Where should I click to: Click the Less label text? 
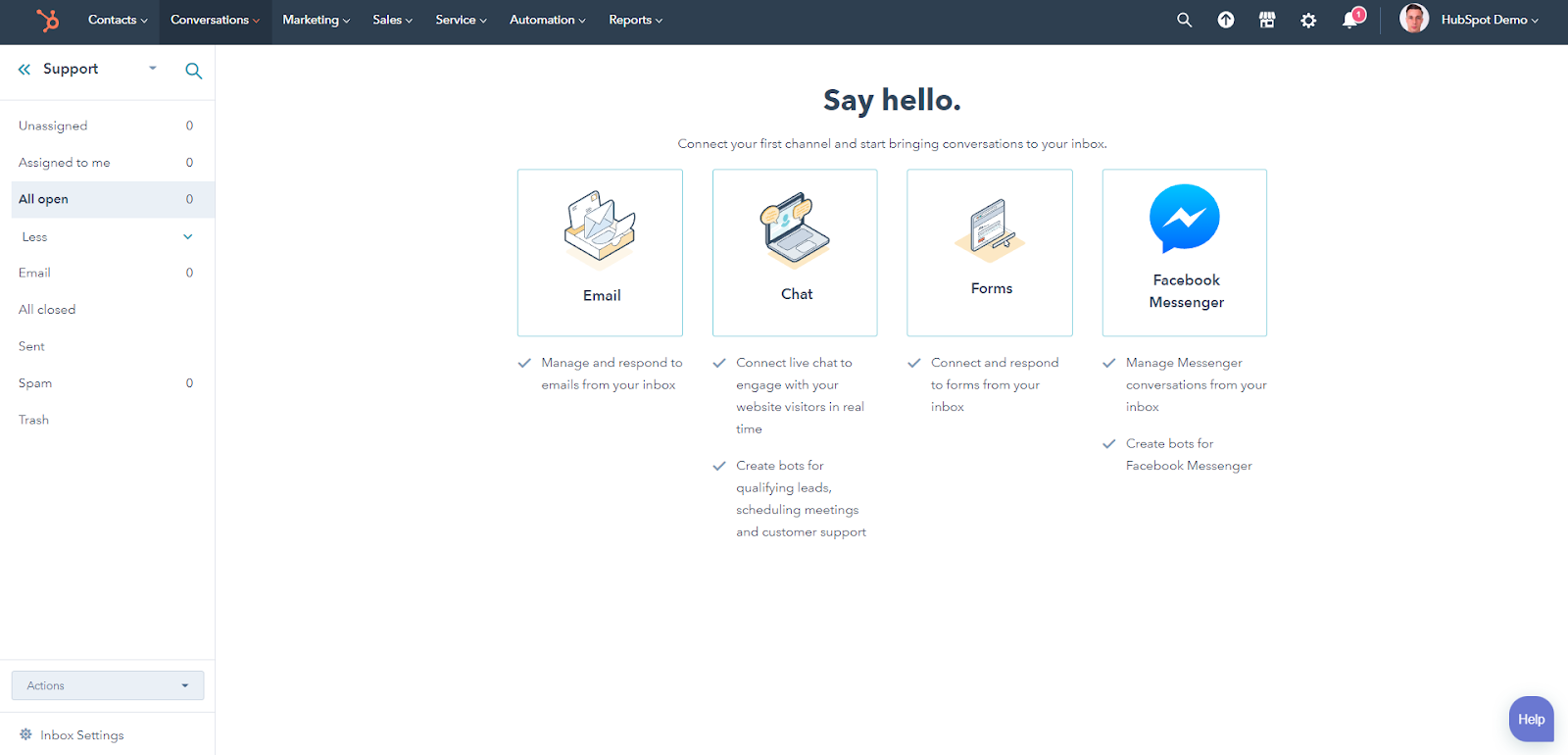pos(34,237)
